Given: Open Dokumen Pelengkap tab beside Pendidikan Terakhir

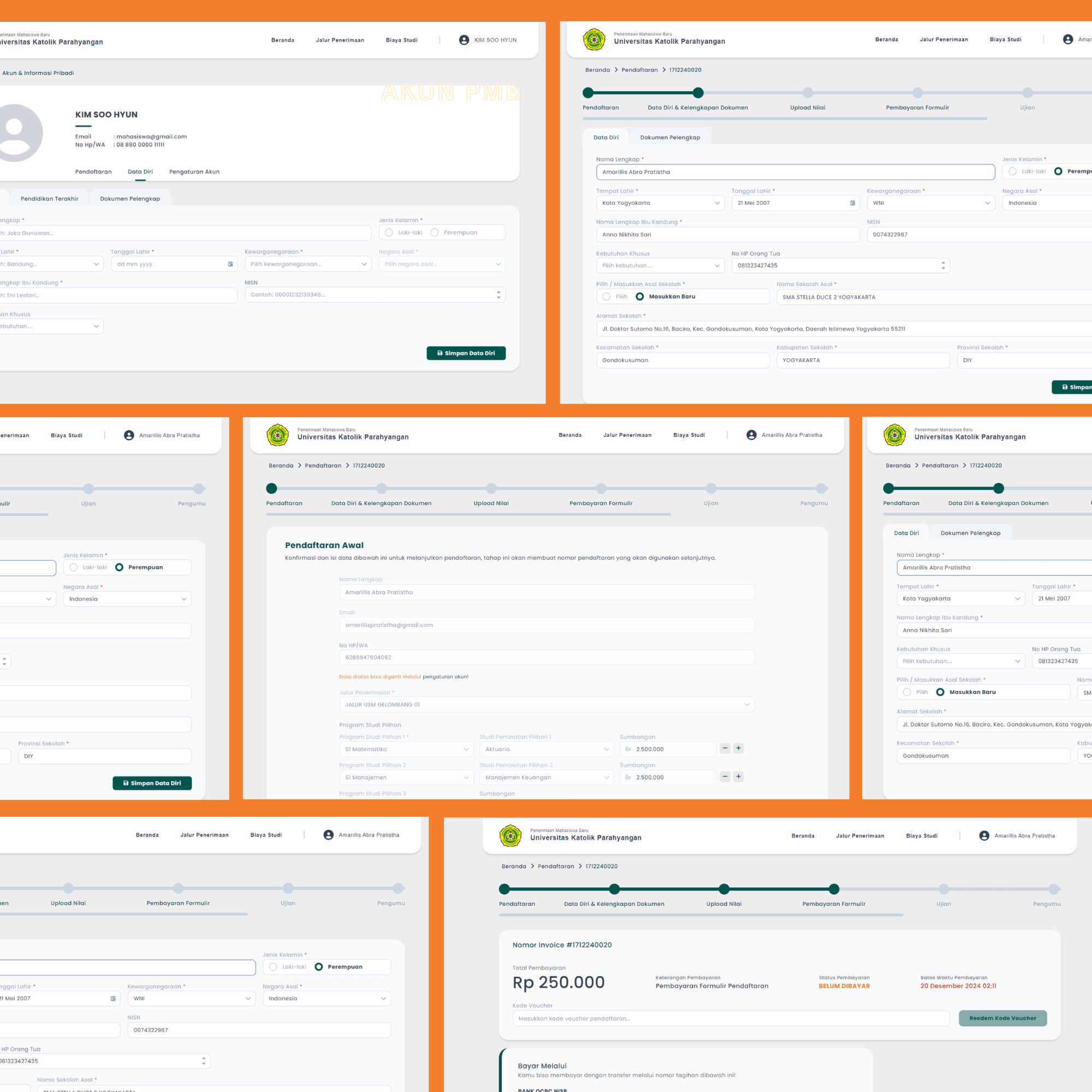Looking at the screenshot, I should coord(130,199).
